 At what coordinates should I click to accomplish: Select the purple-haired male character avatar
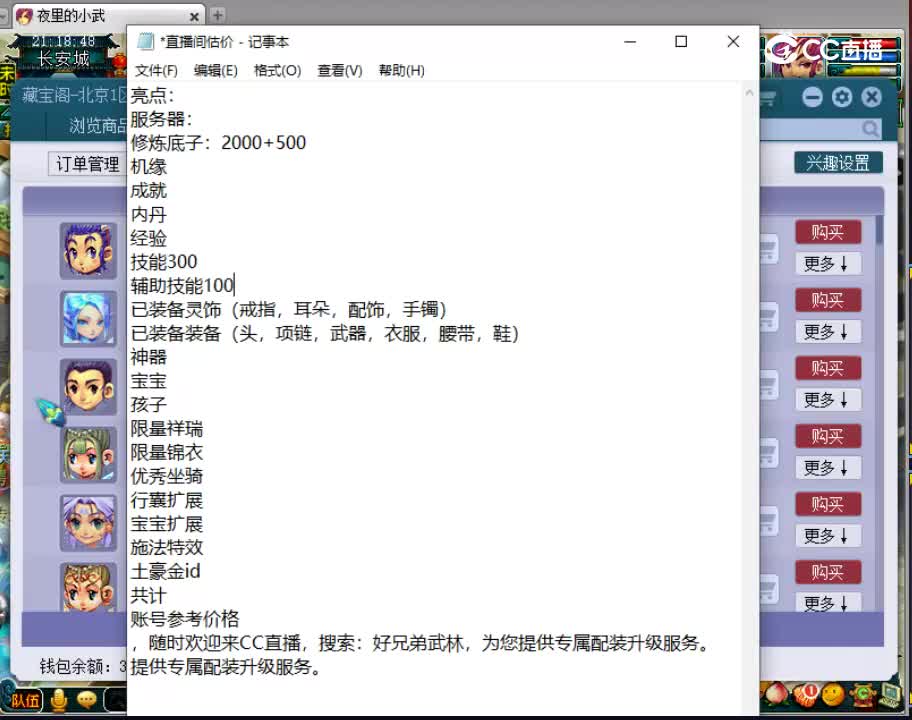pyautogui.click(x=88, y=251)
